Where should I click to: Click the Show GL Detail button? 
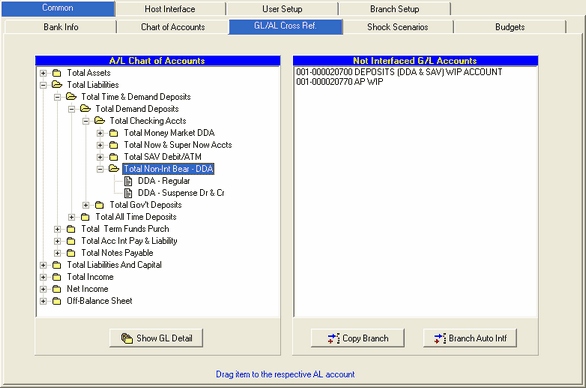(156, 338)
